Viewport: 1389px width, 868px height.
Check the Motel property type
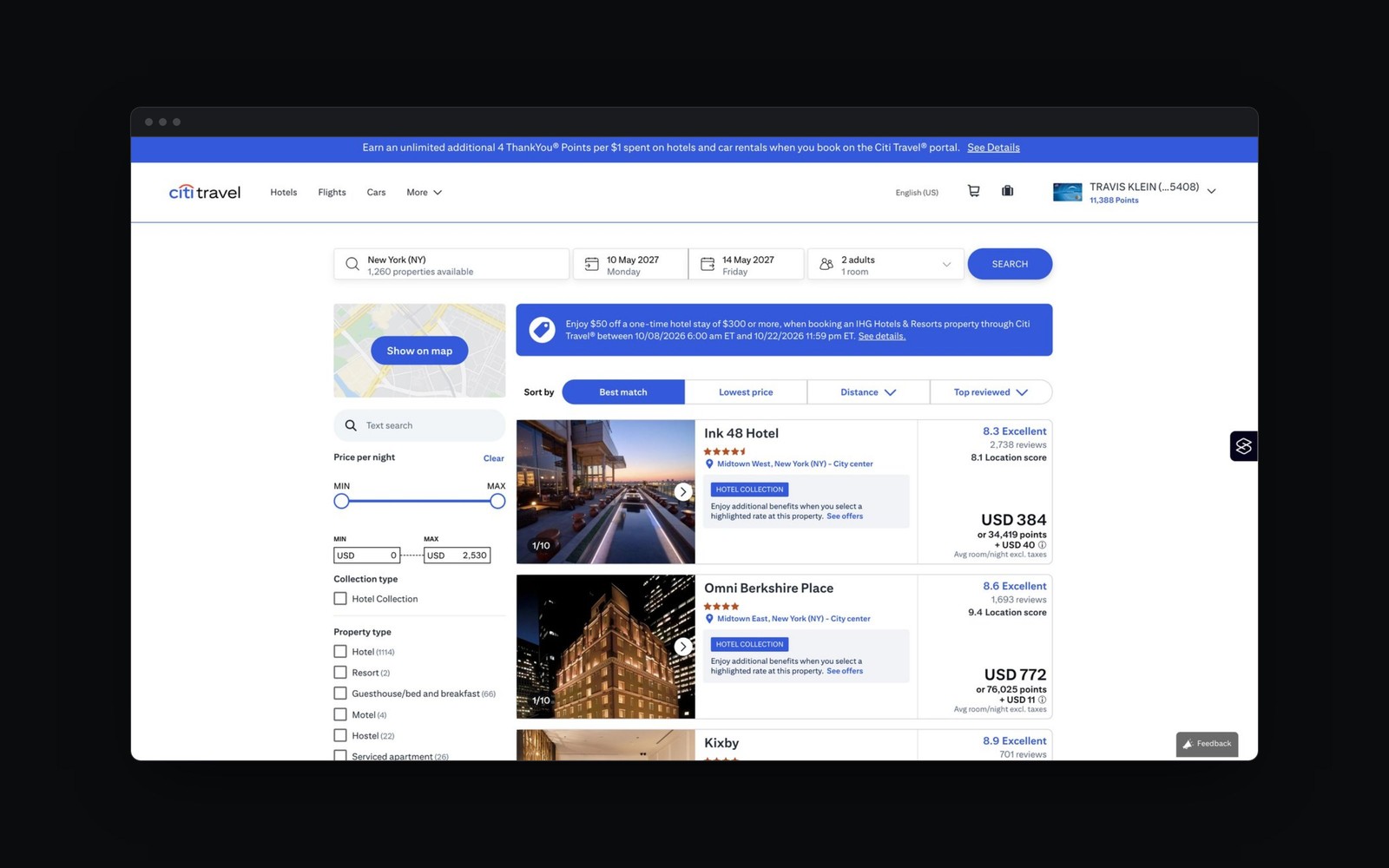click(x=340, y=714)
